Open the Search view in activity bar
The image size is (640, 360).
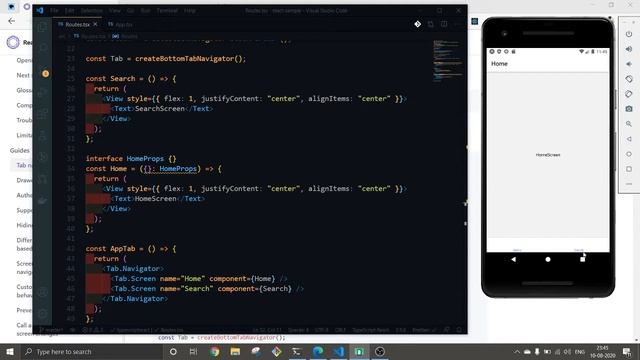pos(42,48)
